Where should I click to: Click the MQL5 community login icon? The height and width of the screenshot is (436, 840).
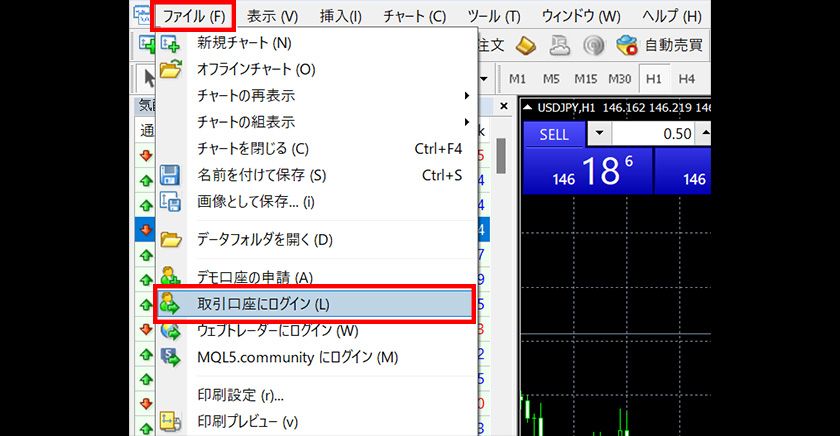pyautogui.click(x=171, y=357)
